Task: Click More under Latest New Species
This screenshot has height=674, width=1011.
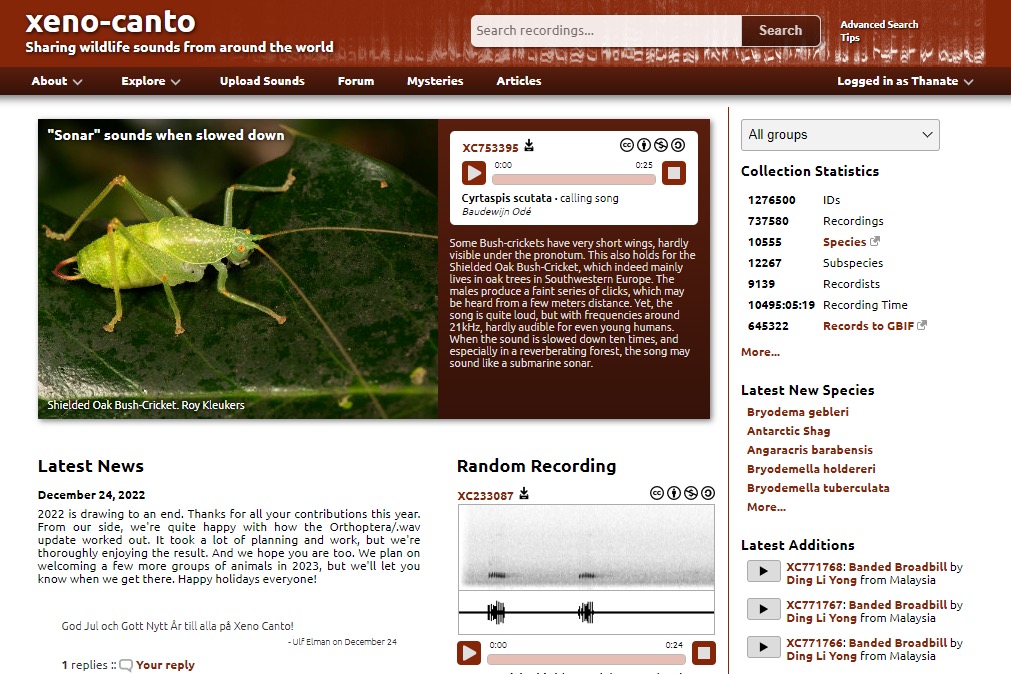Action: tap(766, 507)
